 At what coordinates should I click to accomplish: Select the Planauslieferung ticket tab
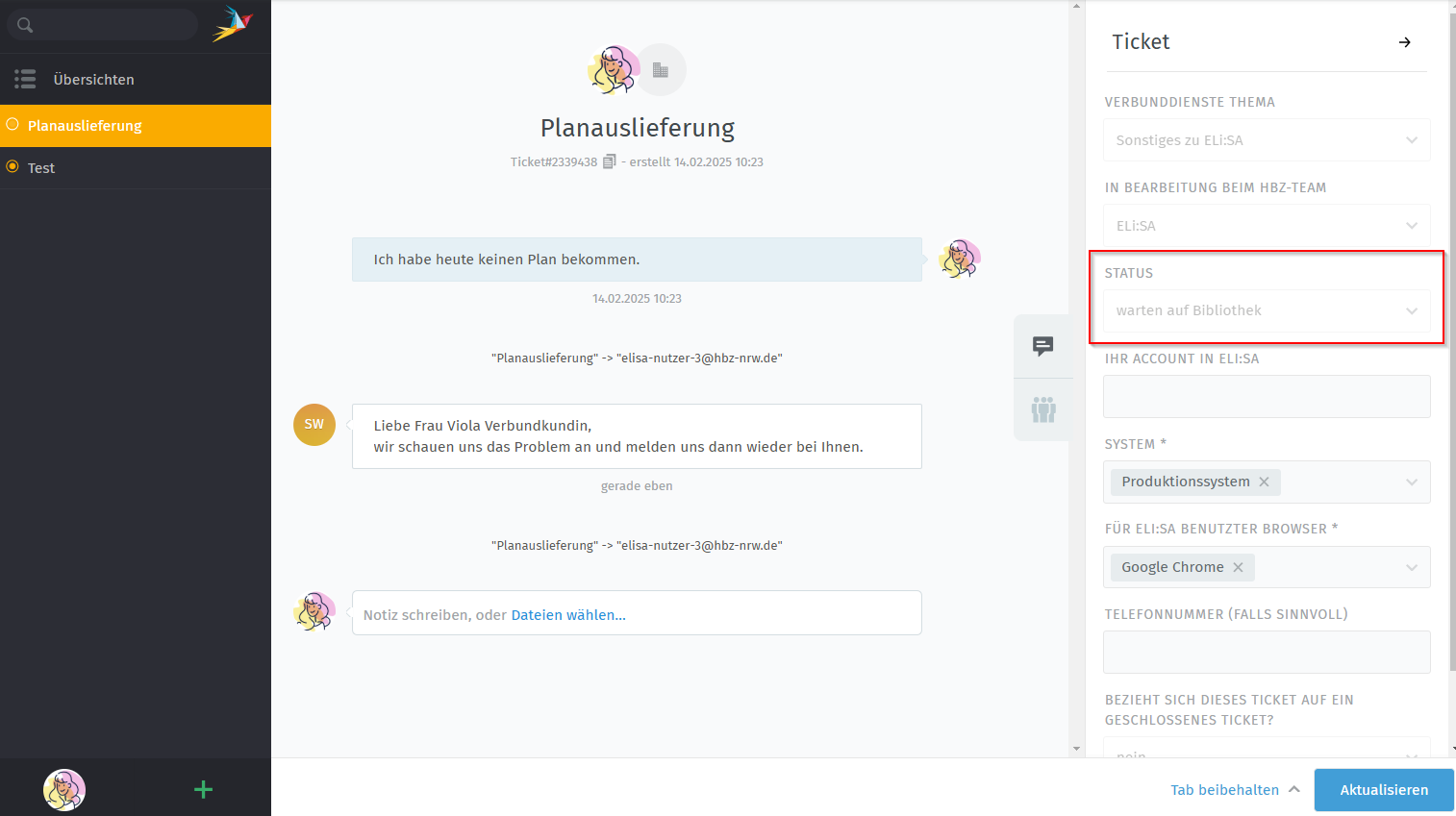click(x=85, y=126)
